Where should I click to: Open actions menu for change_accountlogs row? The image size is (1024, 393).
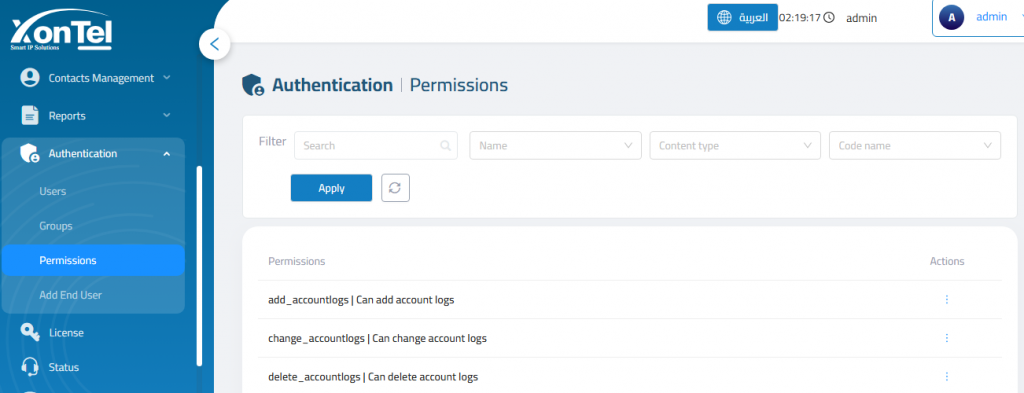coord(946,338)
